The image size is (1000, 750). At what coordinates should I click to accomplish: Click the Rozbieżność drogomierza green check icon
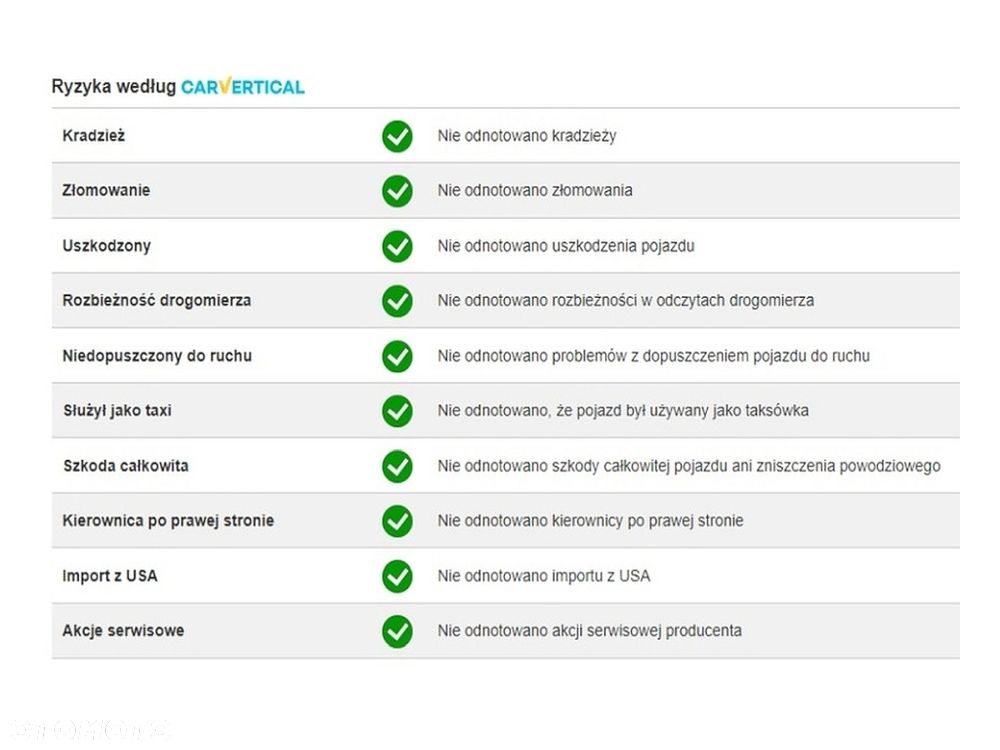(x=397, y=301)
